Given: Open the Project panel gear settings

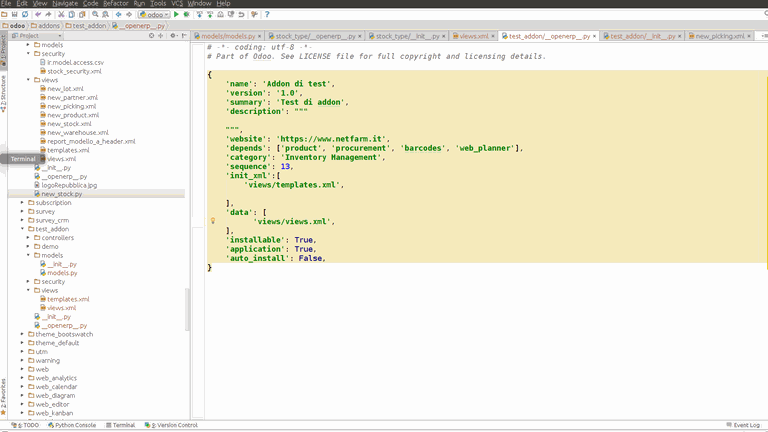Looking at the screenshot, I should [x=173, y=35].
